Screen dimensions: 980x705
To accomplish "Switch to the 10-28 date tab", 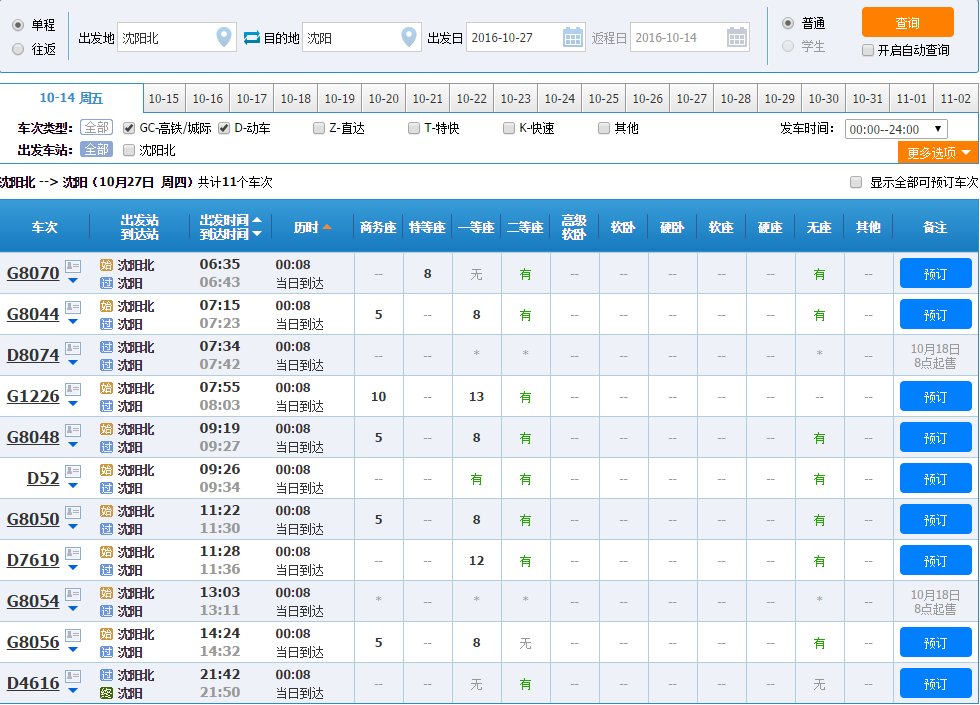I will 736,98.
